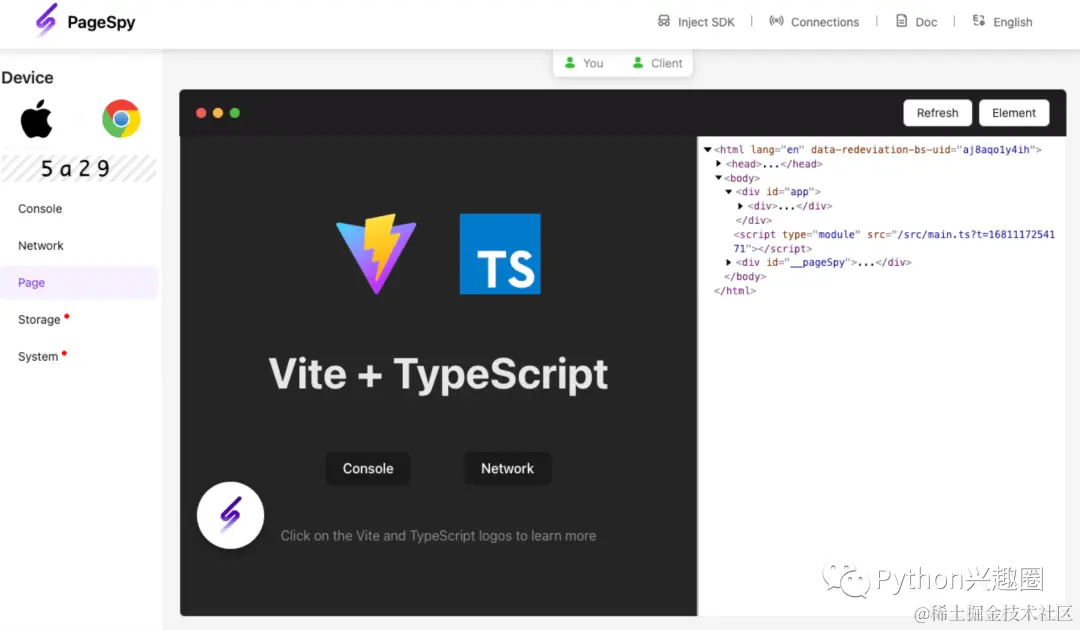Select the script type="module" line
The width and height of the screenshot is (1080, 630).
[894, 242]
